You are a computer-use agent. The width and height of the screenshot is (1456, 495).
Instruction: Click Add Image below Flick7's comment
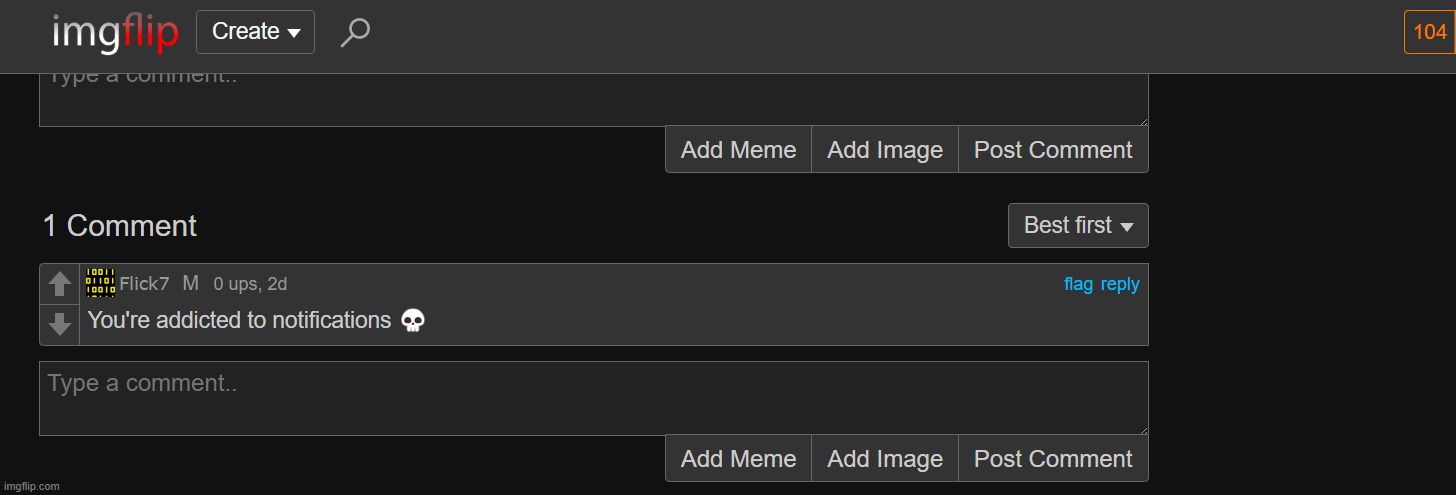885,459
